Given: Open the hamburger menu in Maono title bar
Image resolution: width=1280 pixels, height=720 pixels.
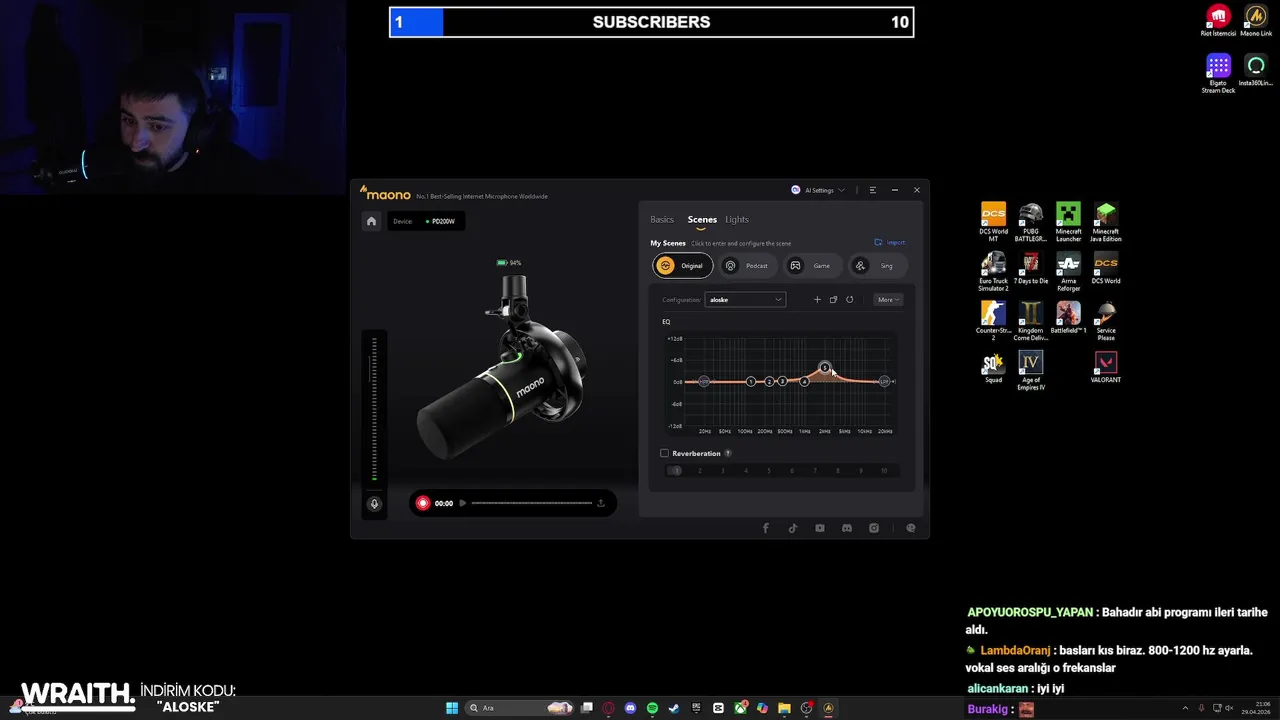Looking at the screenshot, I should pyautogui.click(x=872, y=190).
